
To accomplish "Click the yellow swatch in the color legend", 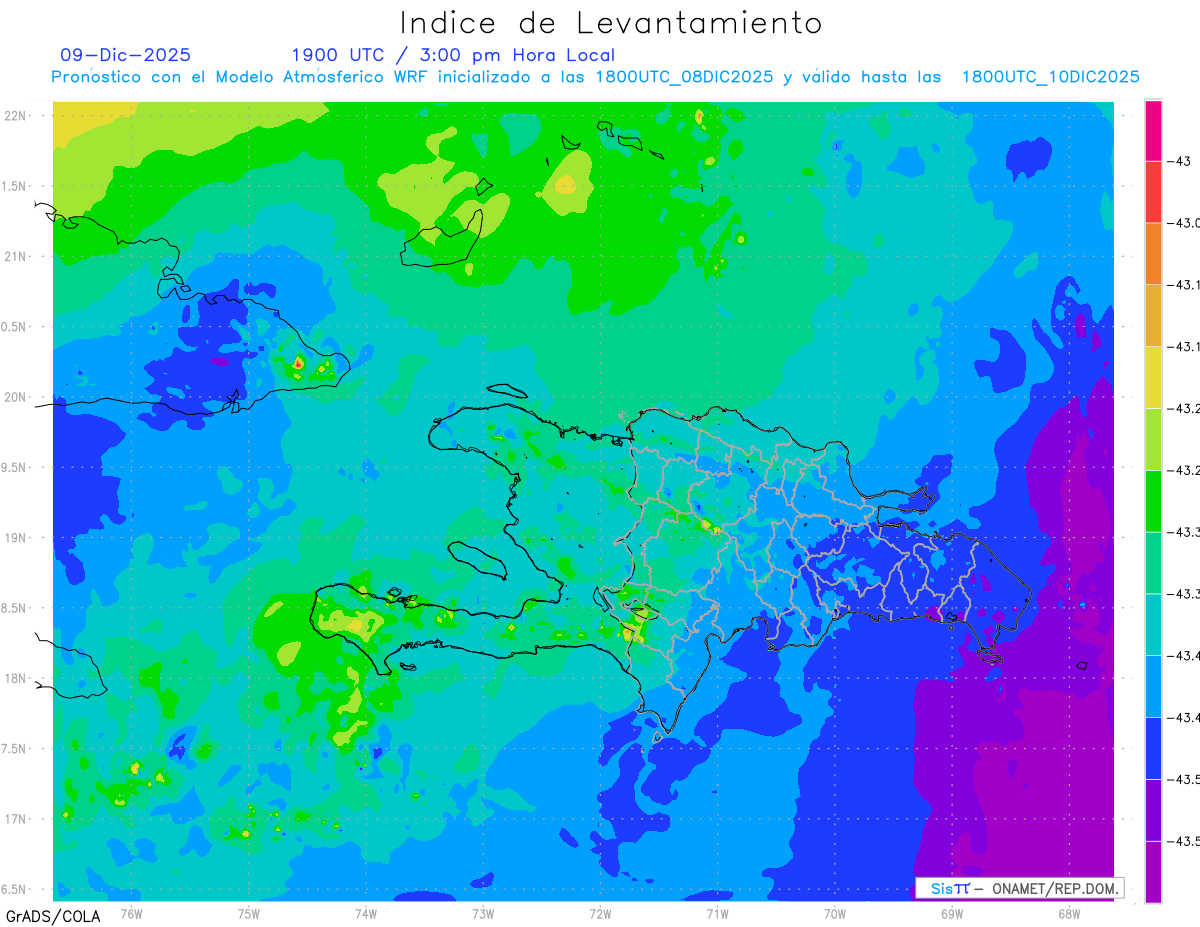I will [x=1153, y=377].
